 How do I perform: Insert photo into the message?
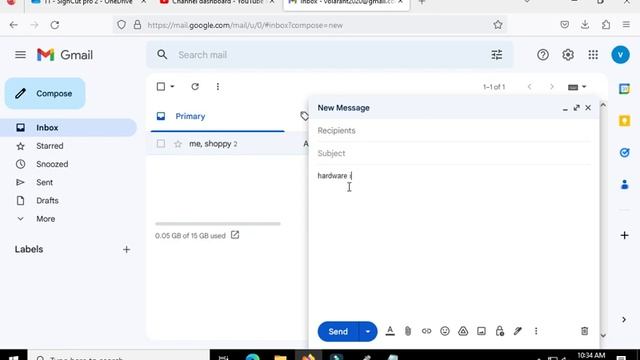click(x=481, y=331)
